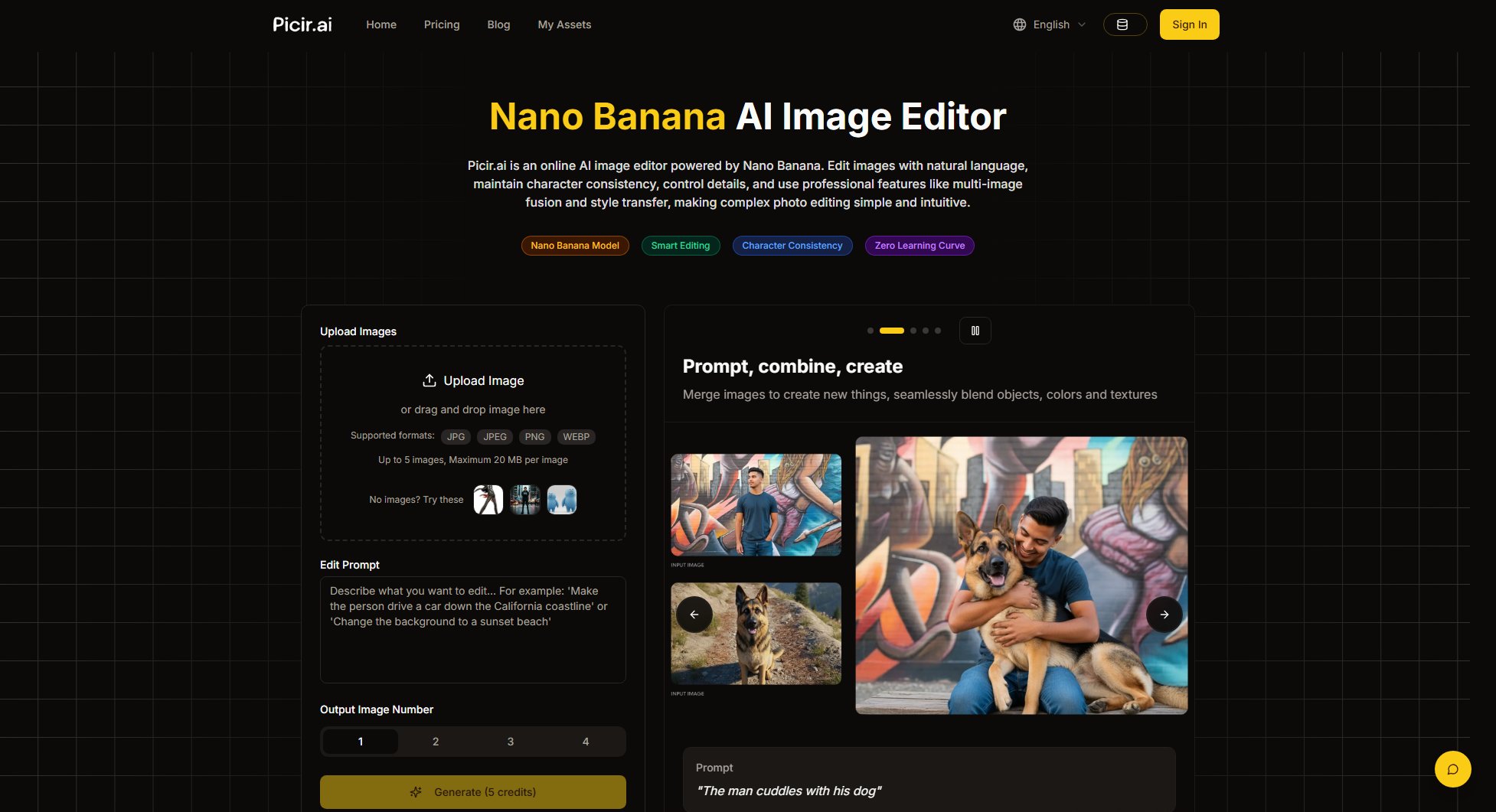Click the 'No images? Try these' text
The width and height of the screenshot is (1496, 812).
tap(416, 500)
